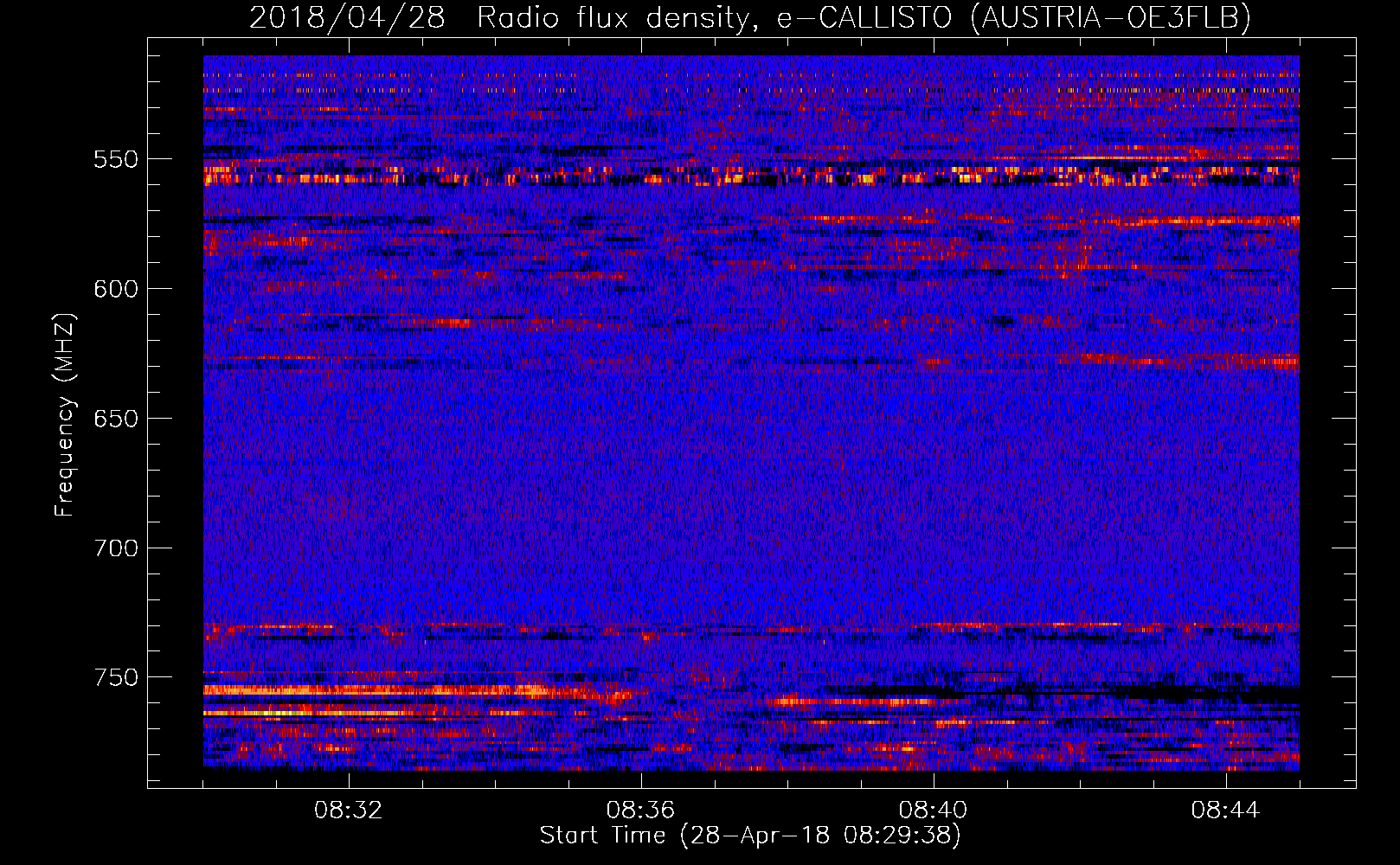Click the 700 frequency tick label

(x=116, y=548)
